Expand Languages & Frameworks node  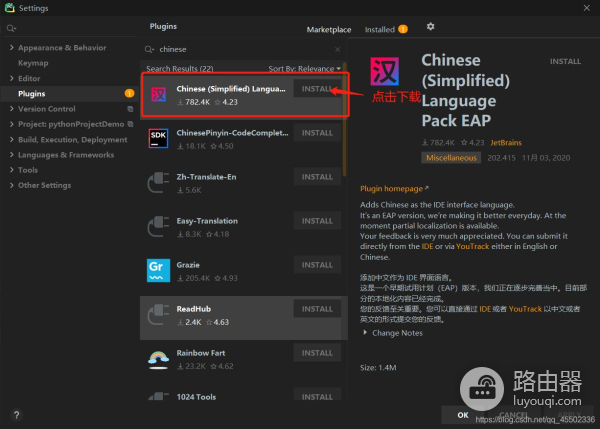click(x=11, y=155)
